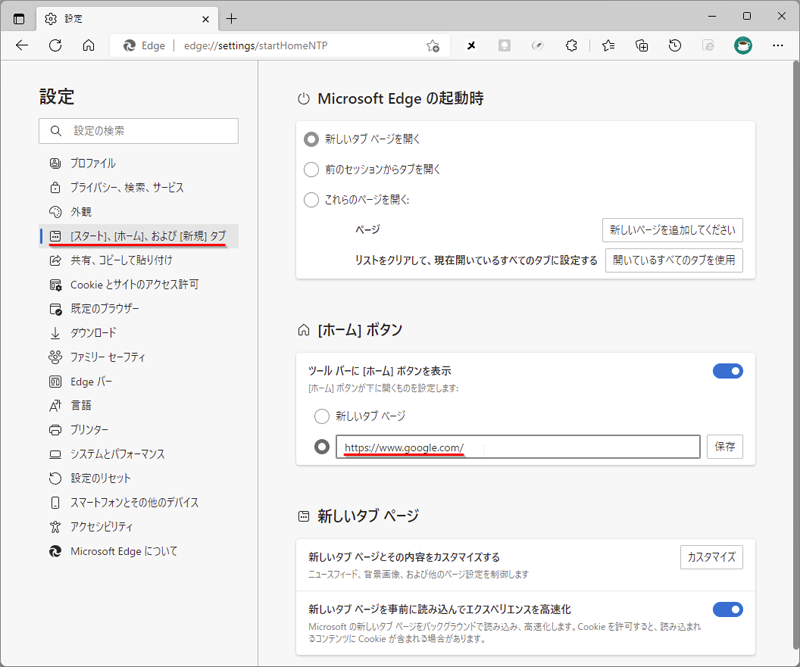
Task: Click 新しいページを追加してください button
Action: 672,230
